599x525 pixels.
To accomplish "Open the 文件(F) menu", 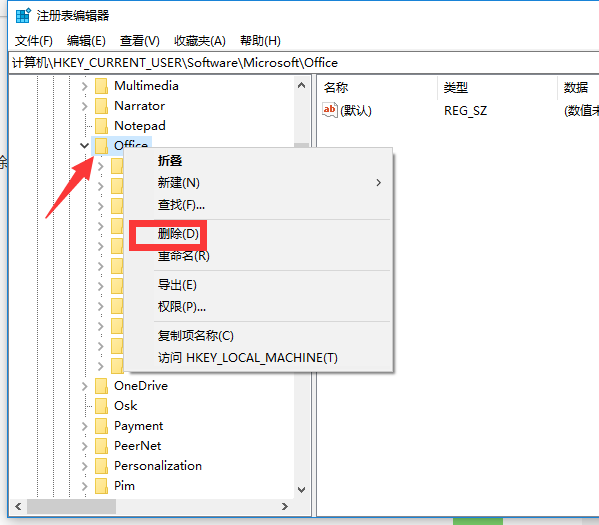I will [x=34, y=41].
